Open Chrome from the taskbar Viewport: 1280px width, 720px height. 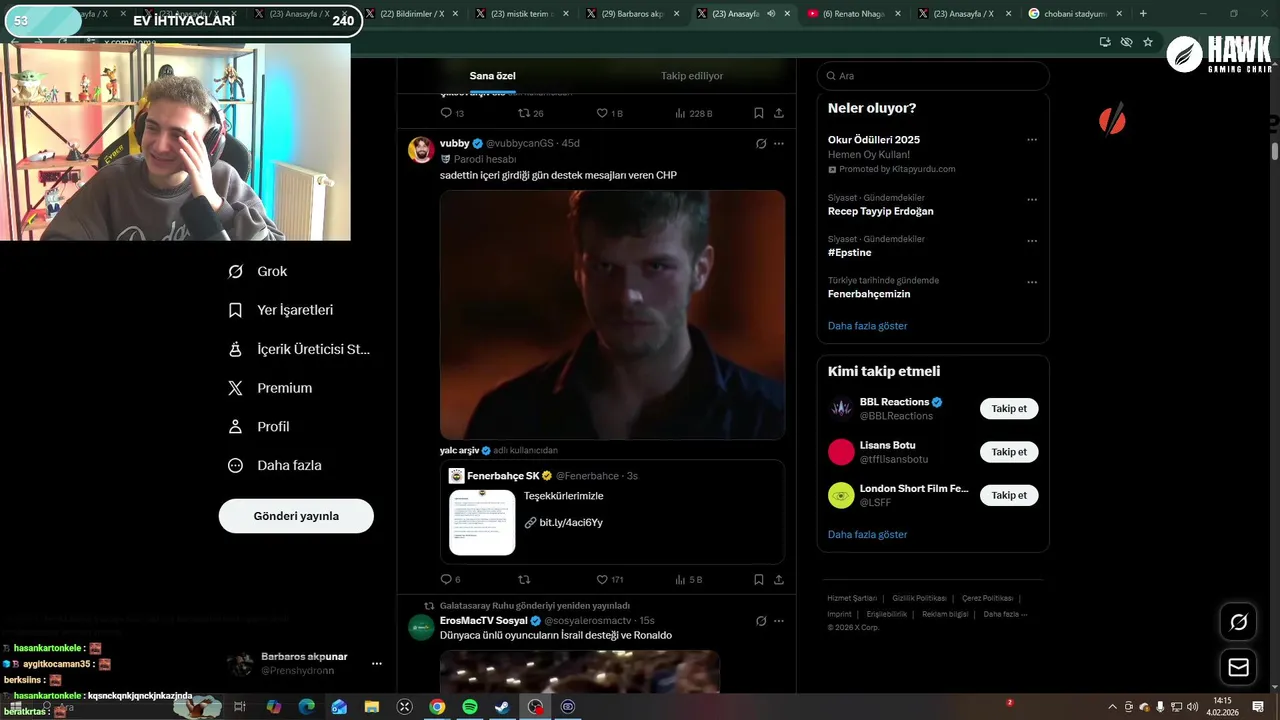pyautogui.click(x=437, y=706)
